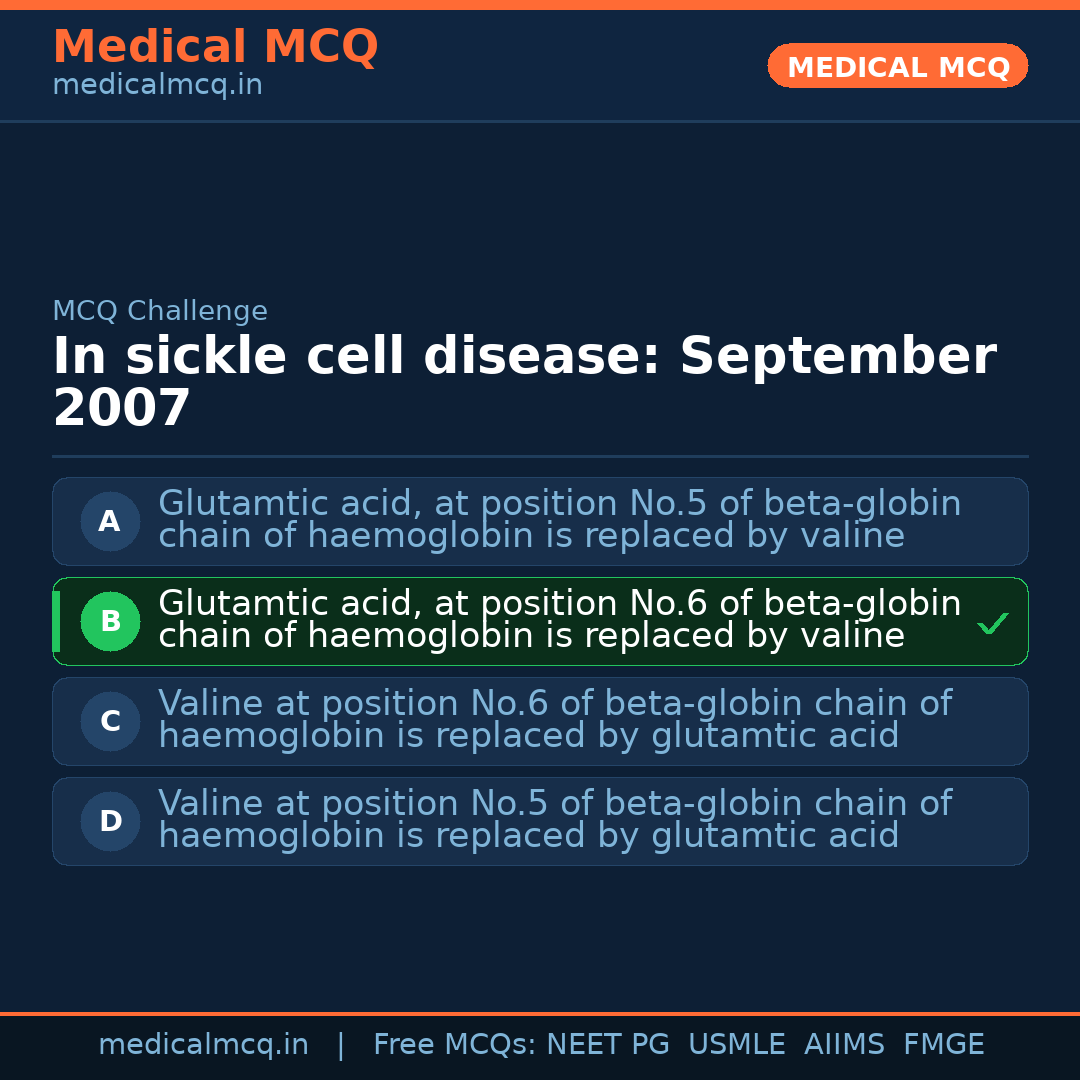Click the letter C circle badge
Viewport: 1080px width, 1080px height.
[x=110, y=721]
